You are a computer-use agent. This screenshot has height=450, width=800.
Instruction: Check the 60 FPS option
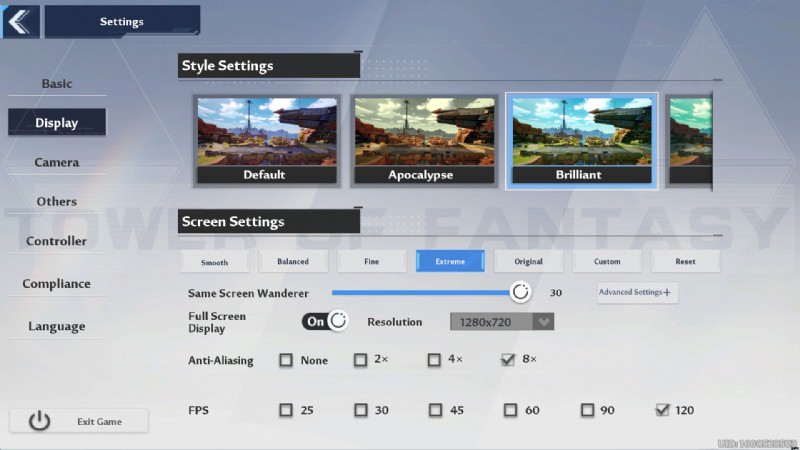[x=510, y=410]
